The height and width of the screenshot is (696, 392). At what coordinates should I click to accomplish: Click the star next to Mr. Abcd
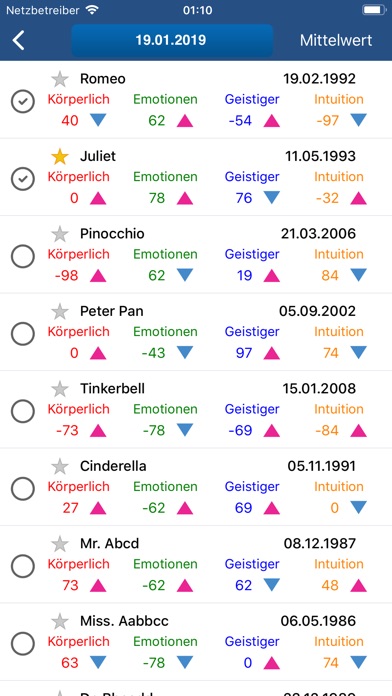tap(59, 543)
